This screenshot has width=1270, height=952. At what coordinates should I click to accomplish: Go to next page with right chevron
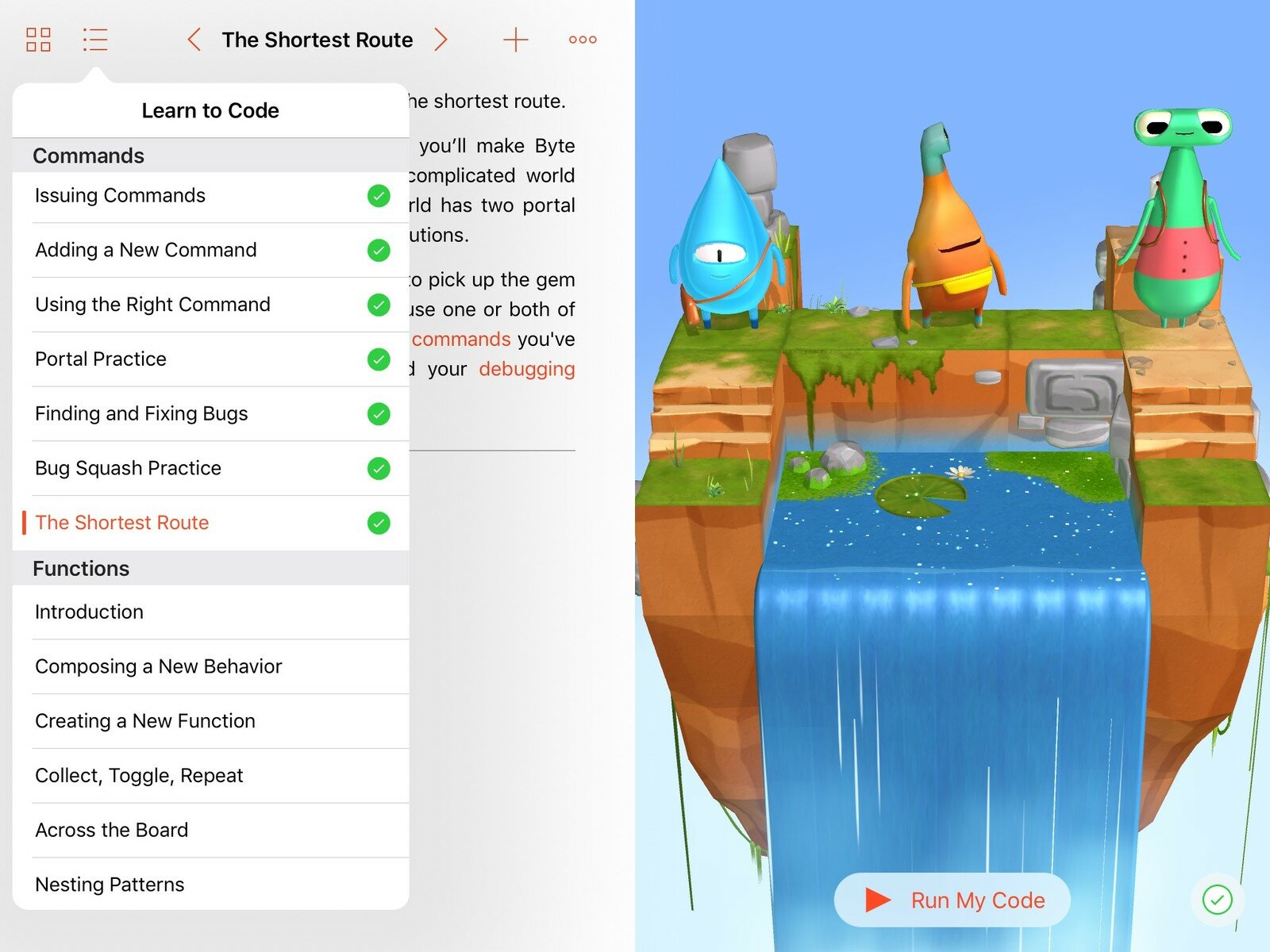click(x=441, y=40)
